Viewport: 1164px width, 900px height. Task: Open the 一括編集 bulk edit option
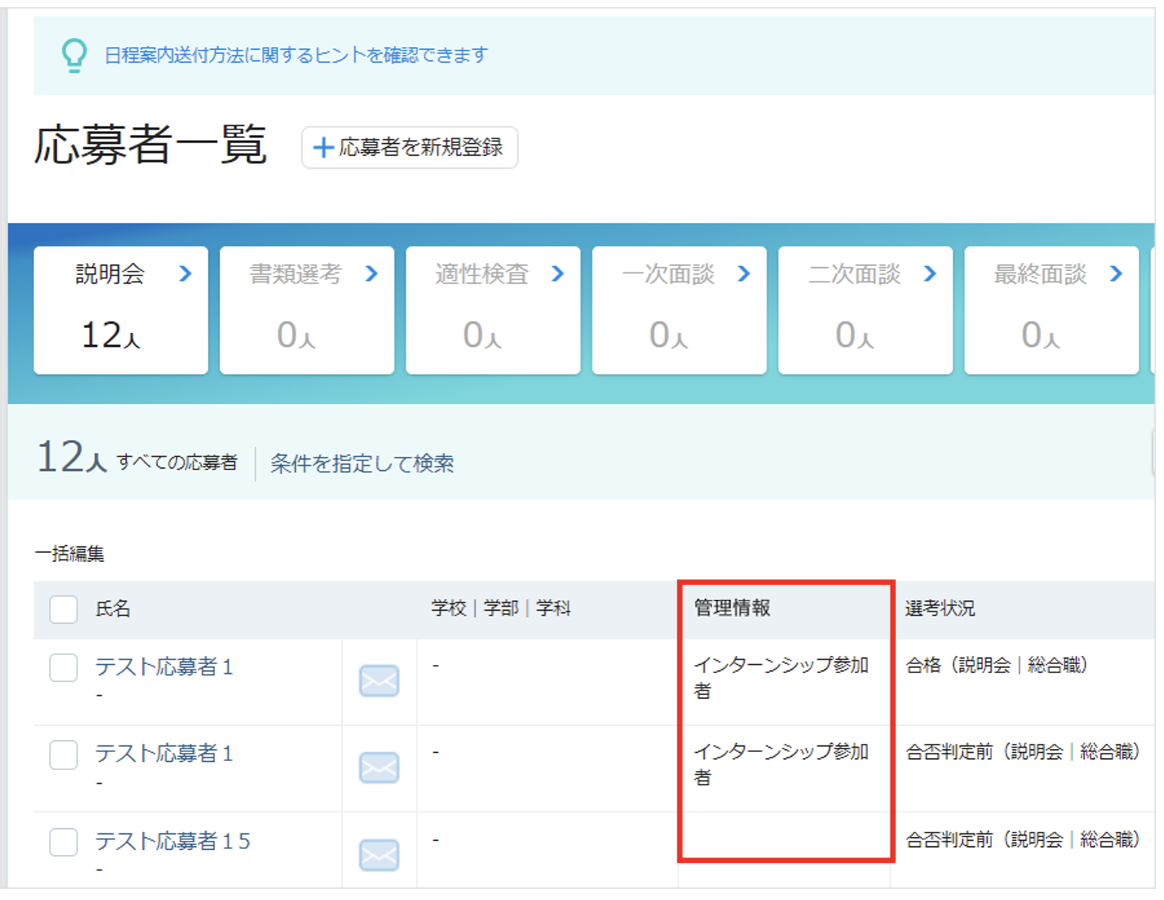(70, 553)
